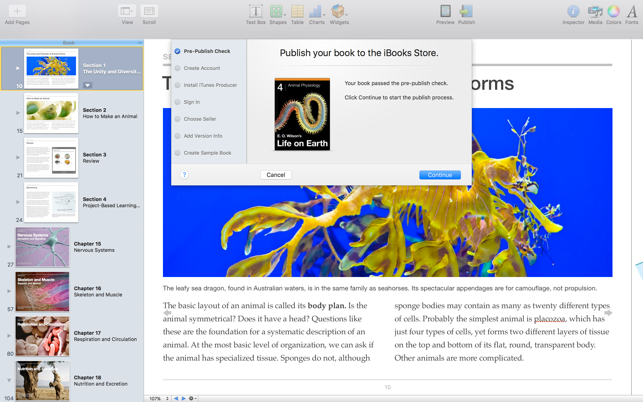Expand Chapter 15 Nervous Systems
Image resolution: width=643 pixels, height=402 pixels.
coord(9,246)
